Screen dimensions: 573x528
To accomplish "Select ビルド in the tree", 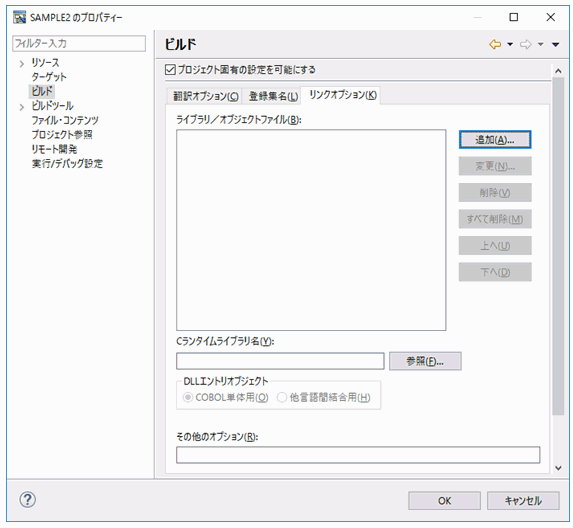I will coord(42,91).
